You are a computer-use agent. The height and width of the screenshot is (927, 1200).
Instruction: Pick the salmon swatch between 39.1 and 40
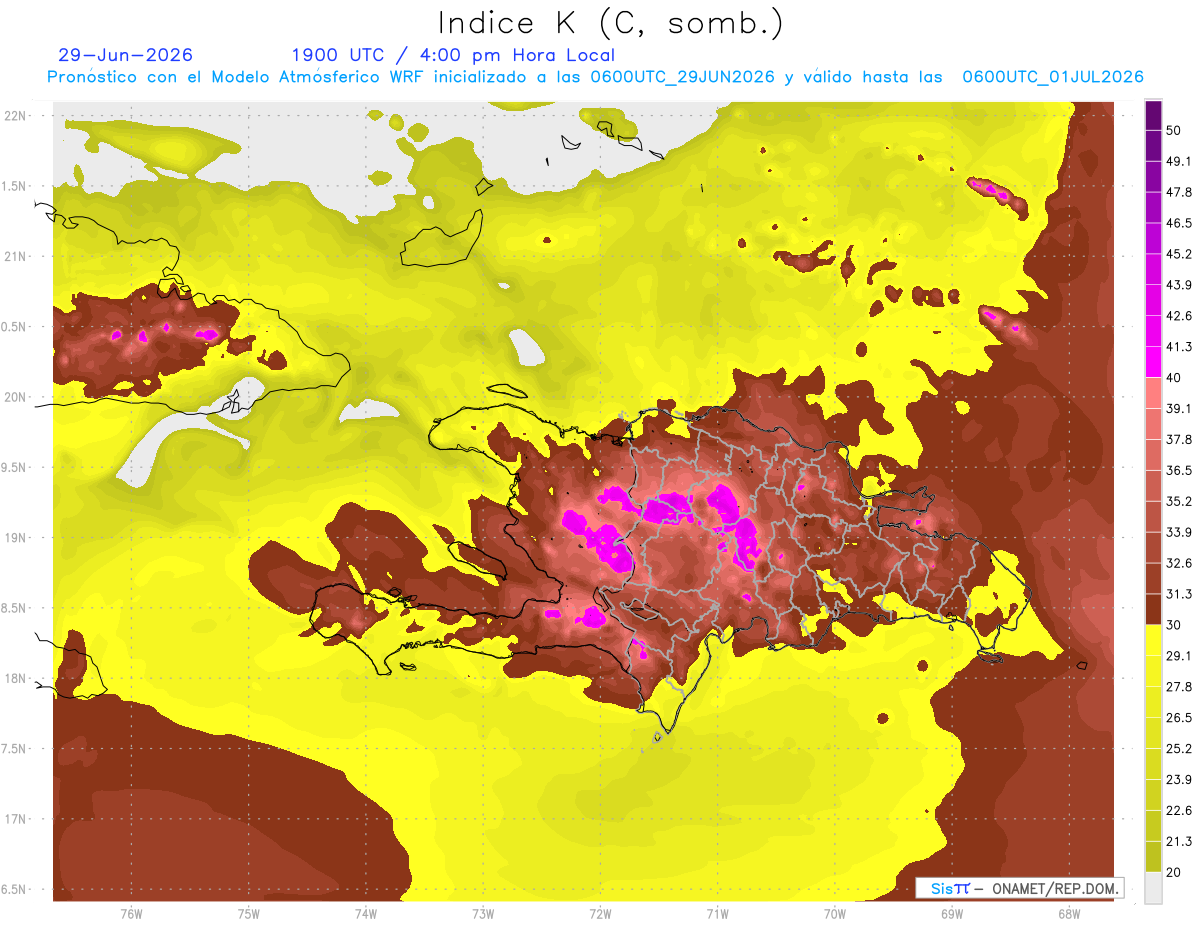[x=1153, y=393]
